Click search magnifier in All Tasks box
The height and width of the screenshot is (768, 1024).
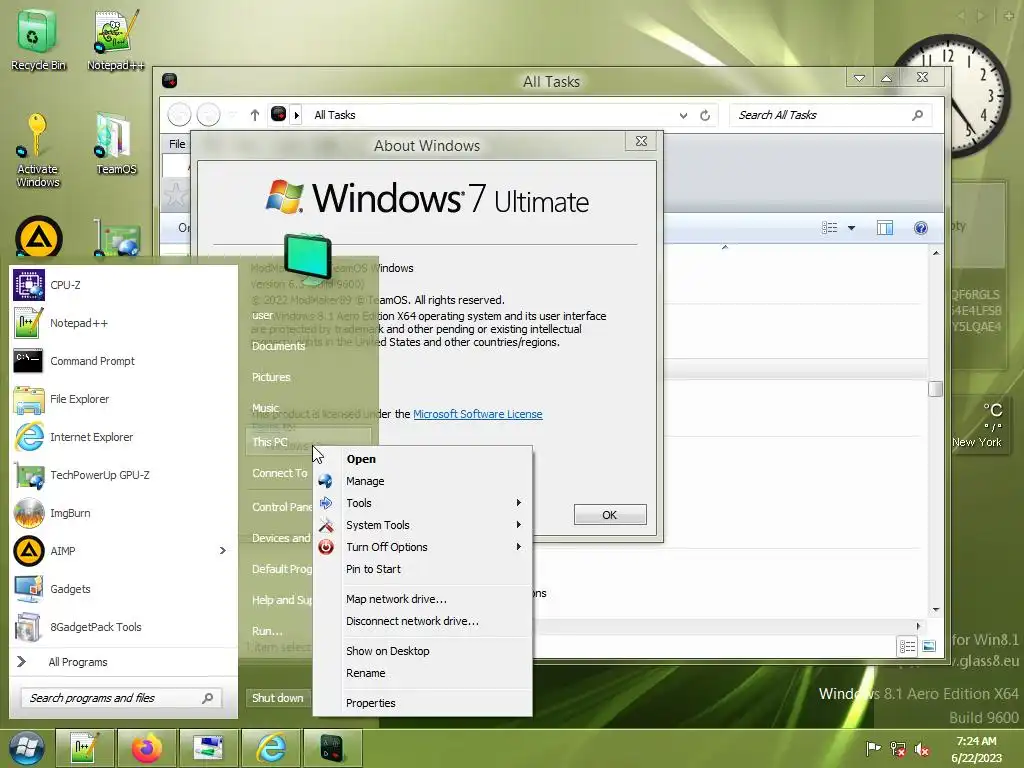click(918, 115)
